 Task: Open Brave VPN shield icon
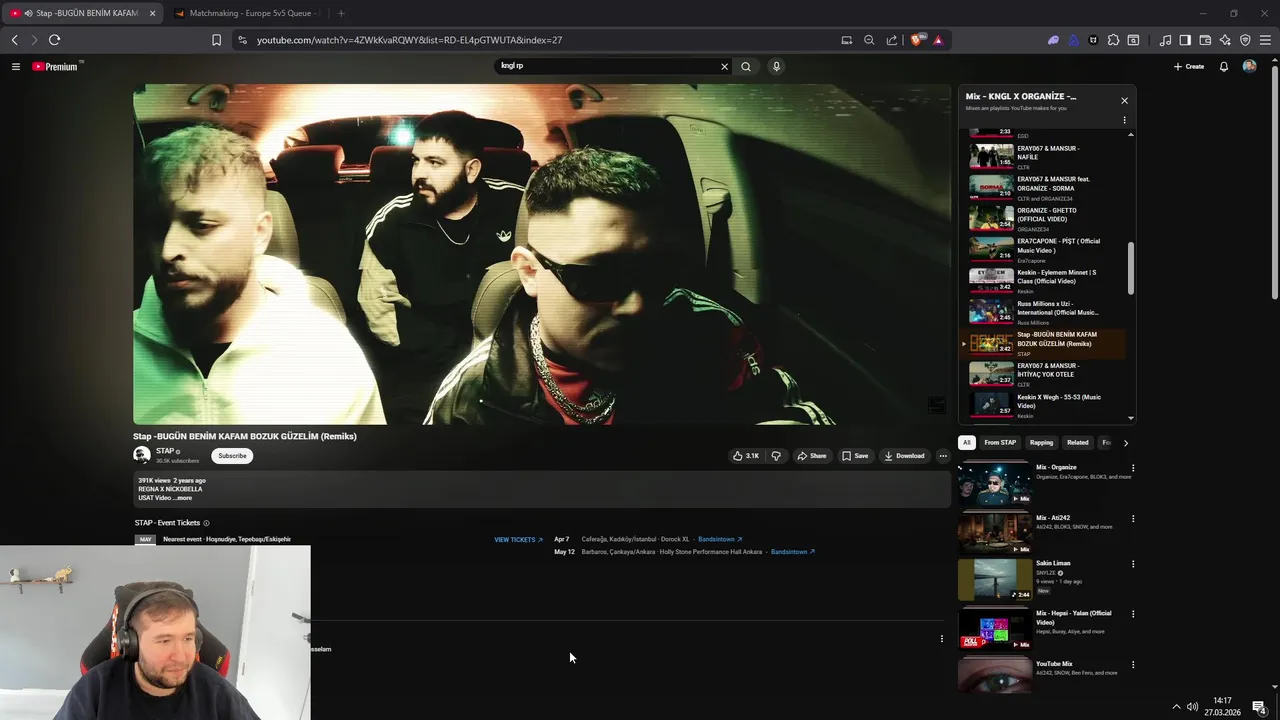[1245, 40]
